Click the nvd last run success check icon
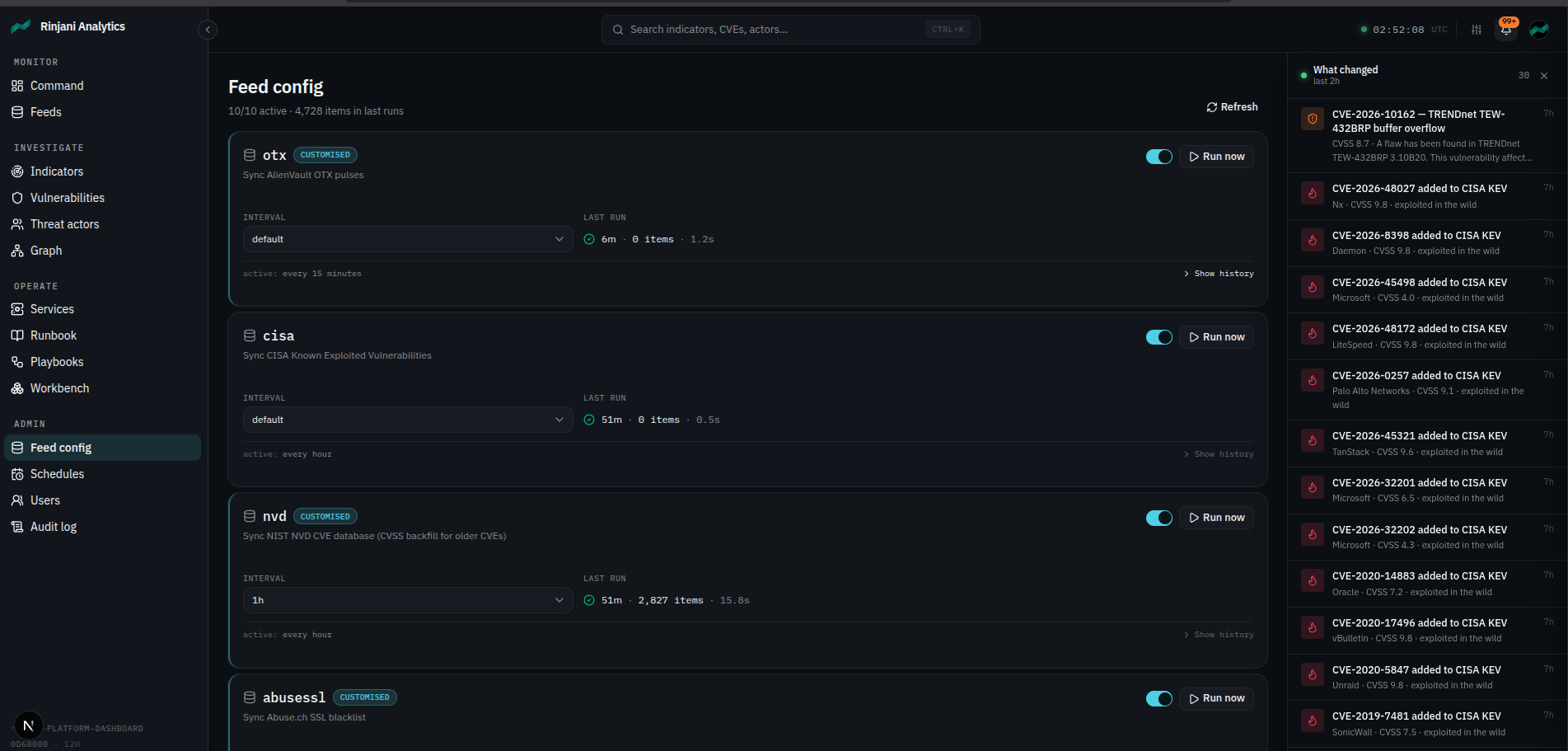 (589, 600)
